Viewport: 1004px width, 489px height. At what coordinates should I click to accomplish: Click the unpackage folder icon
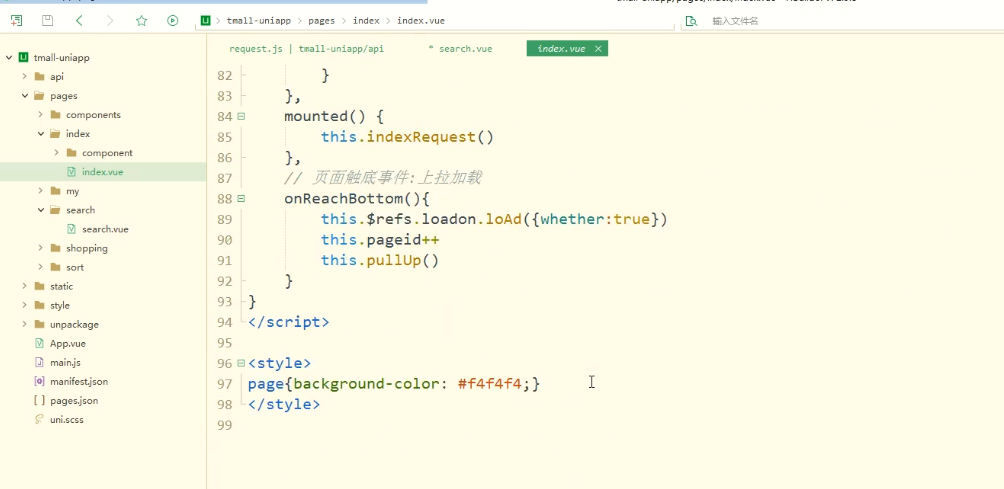coord(39,325)
